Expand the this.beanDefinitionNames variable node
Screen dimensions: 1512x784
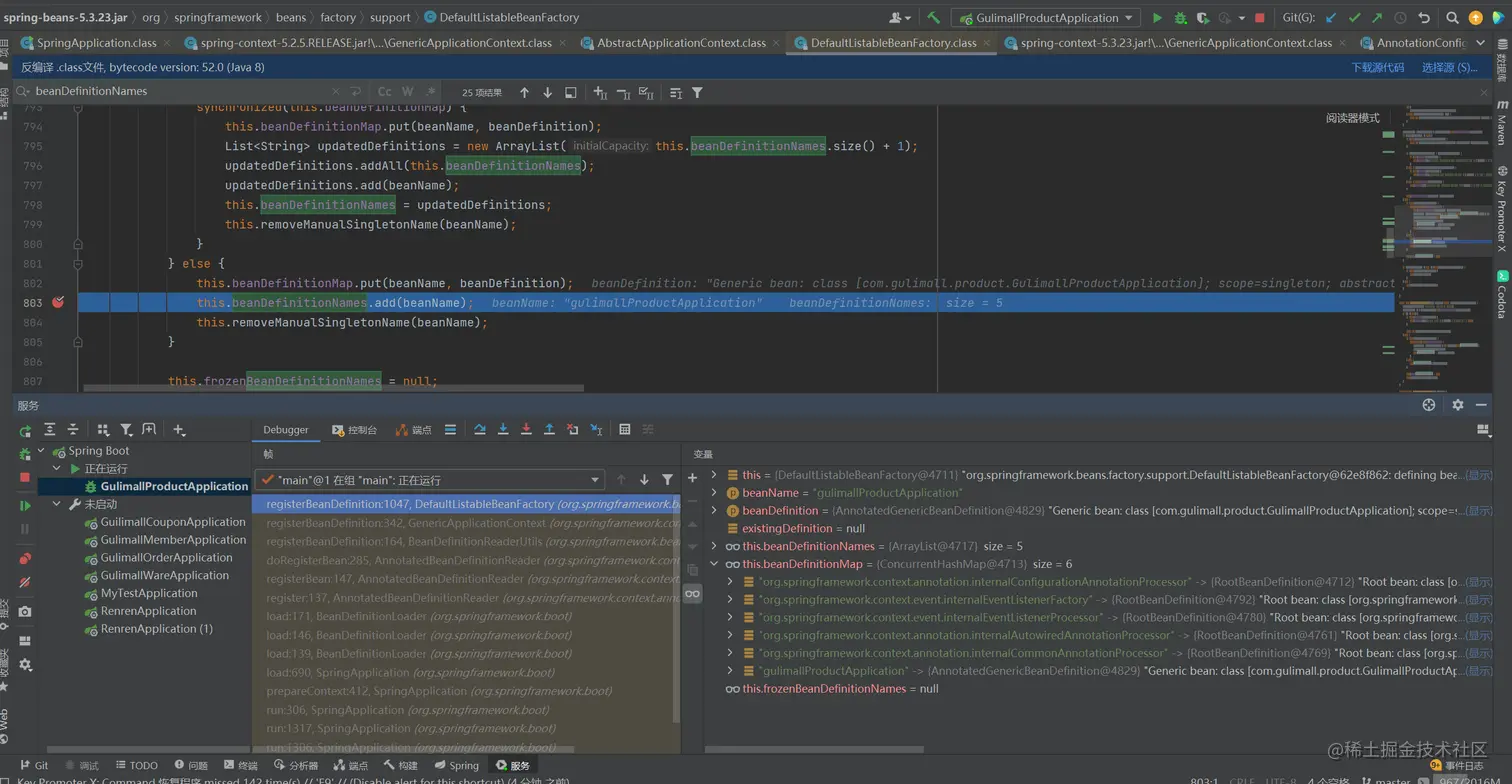[714, 546]
